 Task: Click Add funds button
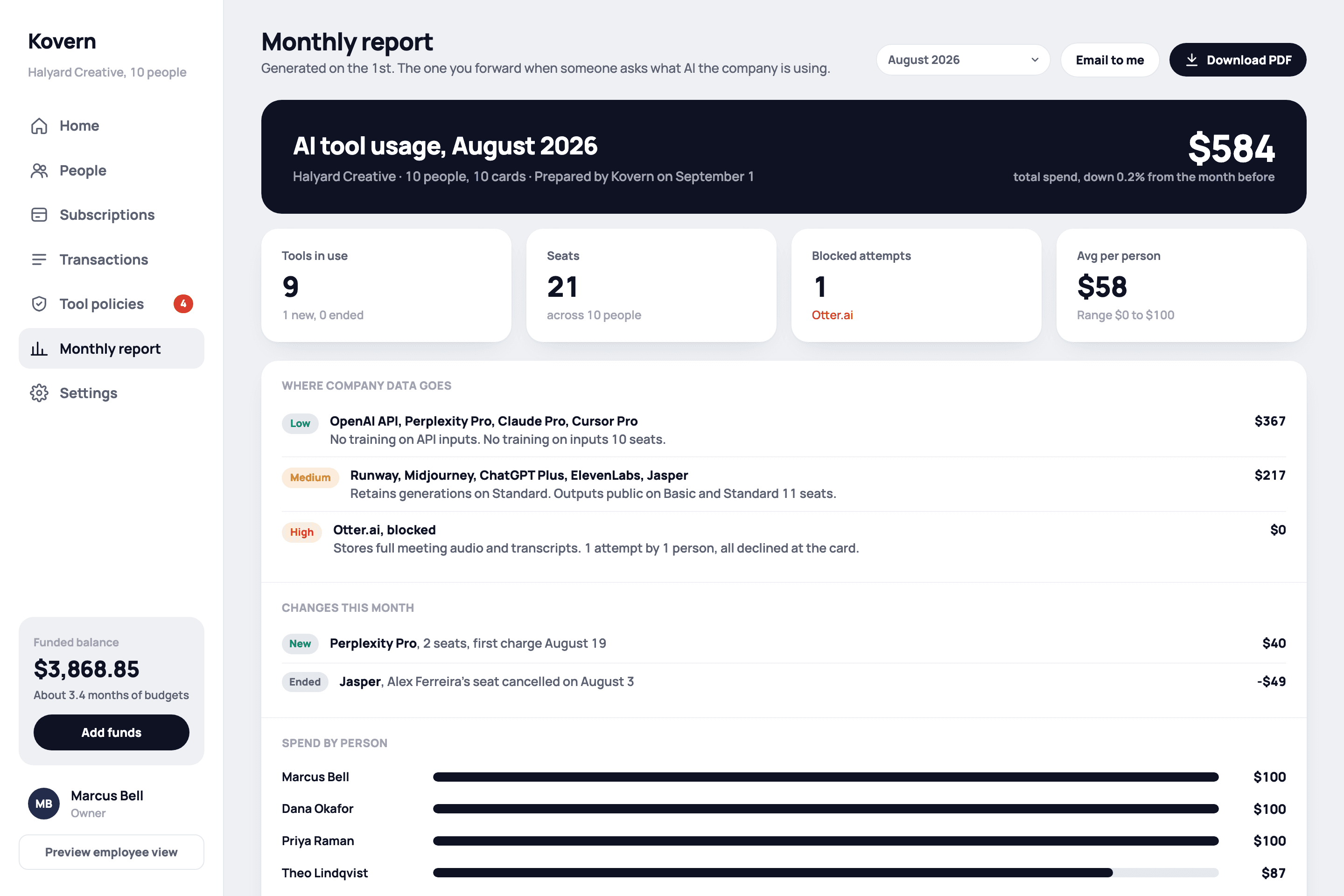pos(112,733)
